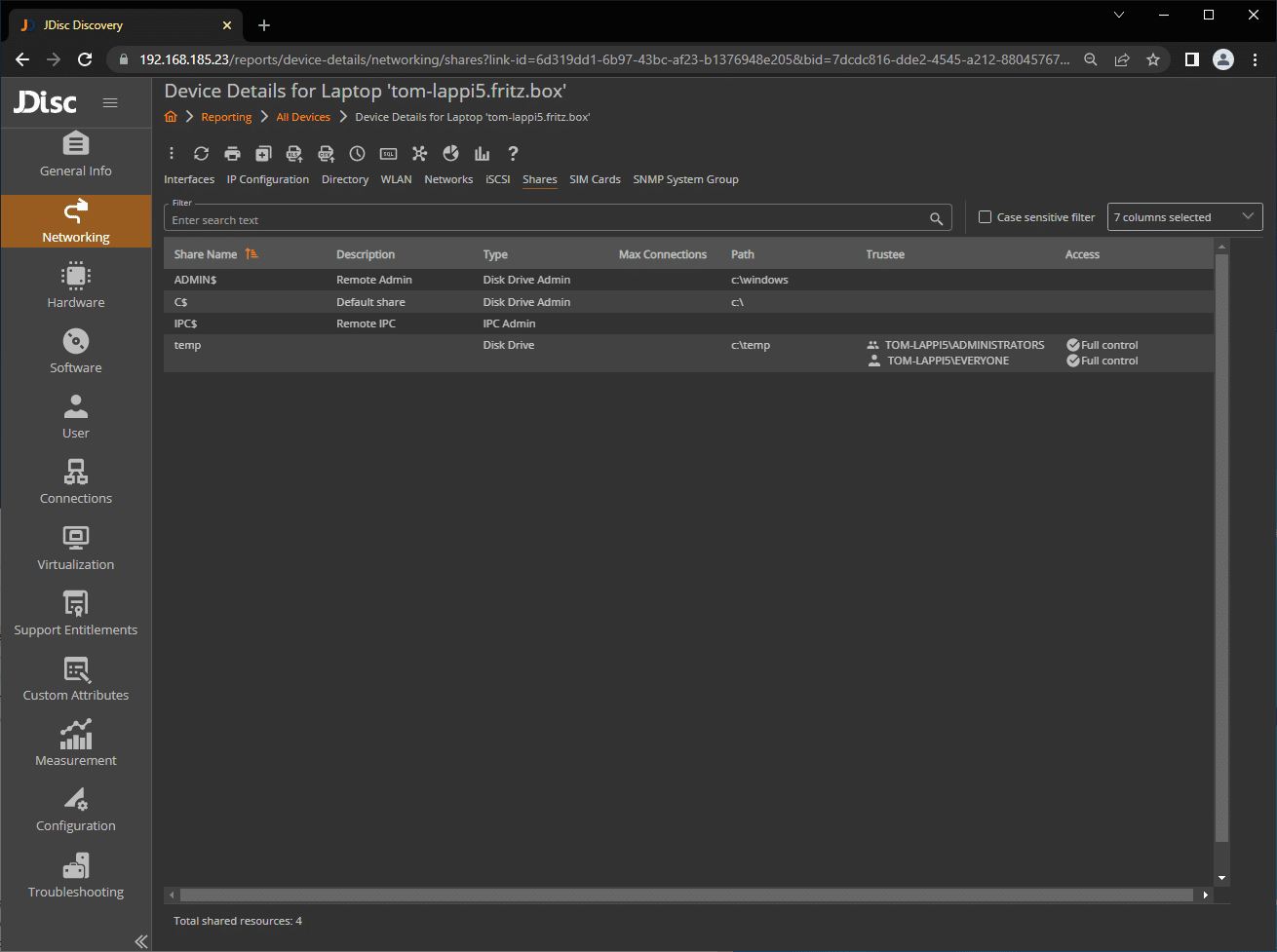The width and height of the screenshot is (1277, 952).
Task: Open the Hardware section in sidebar
Action: point(76,286)
